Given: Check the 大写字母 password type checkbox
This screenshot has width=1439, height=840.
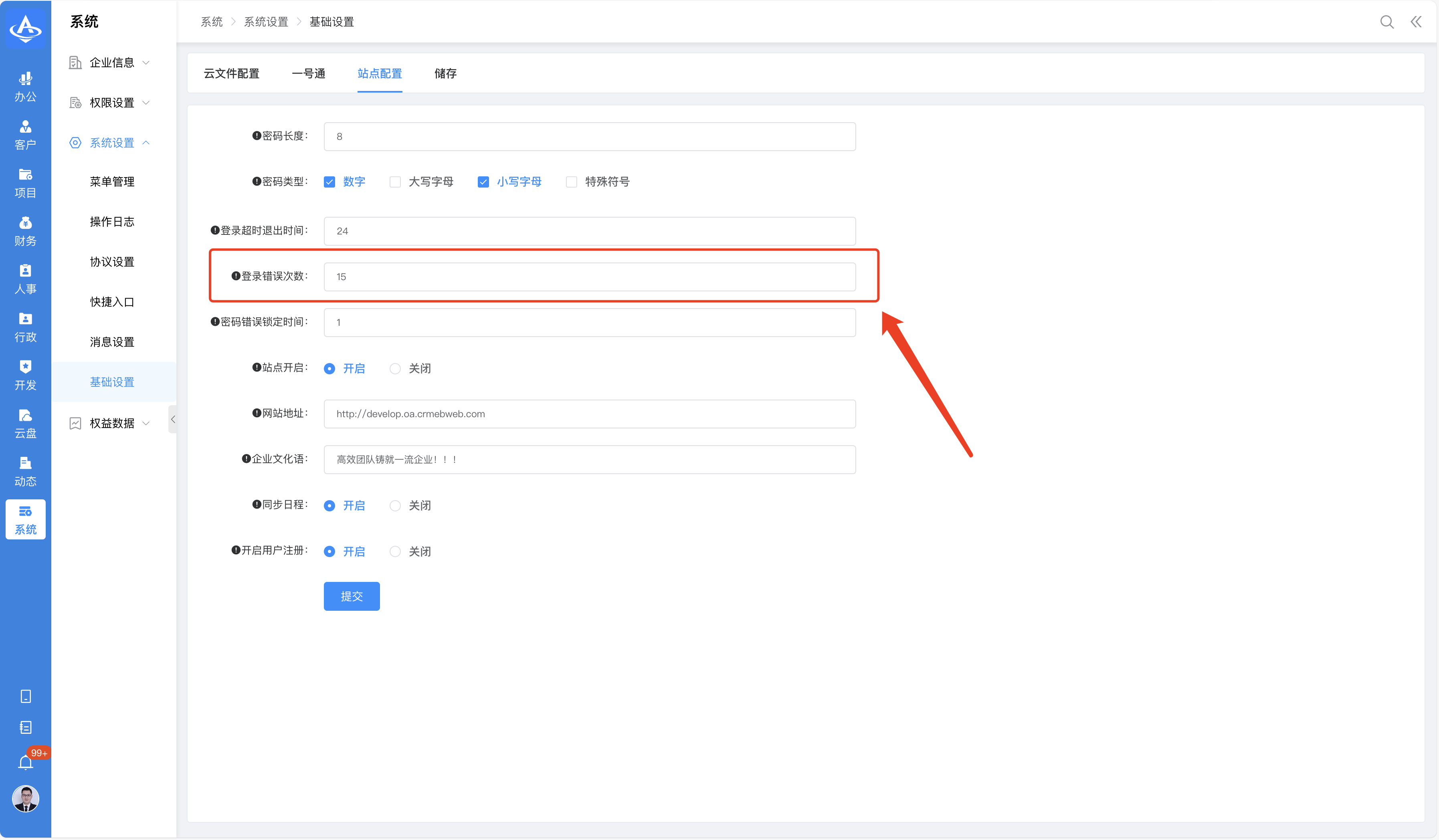Looking at the screenshot, I should point(395,182).
